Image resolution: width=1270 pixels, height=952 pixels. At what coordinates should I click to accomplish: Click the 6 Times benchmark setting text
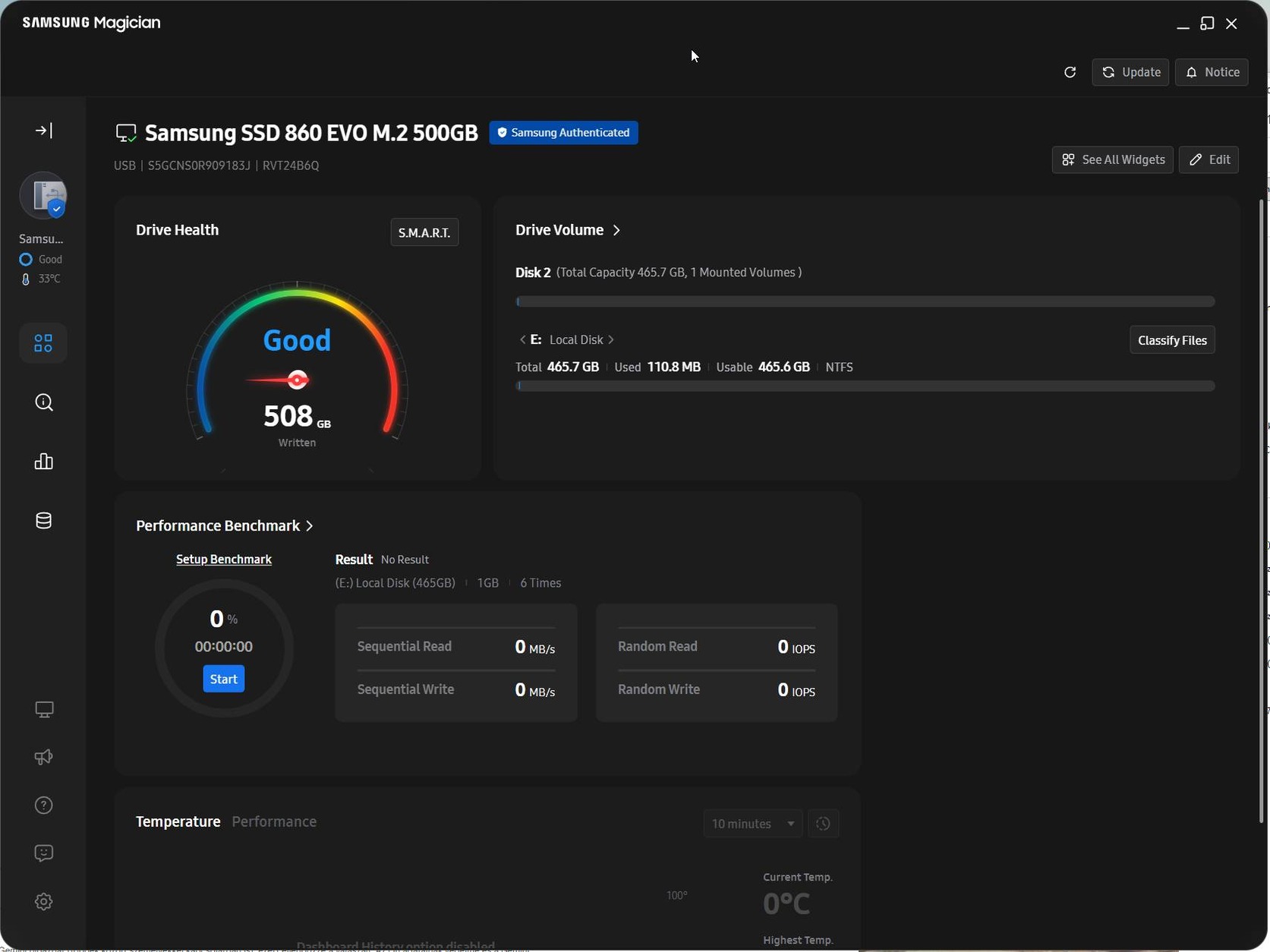point(540,583)
